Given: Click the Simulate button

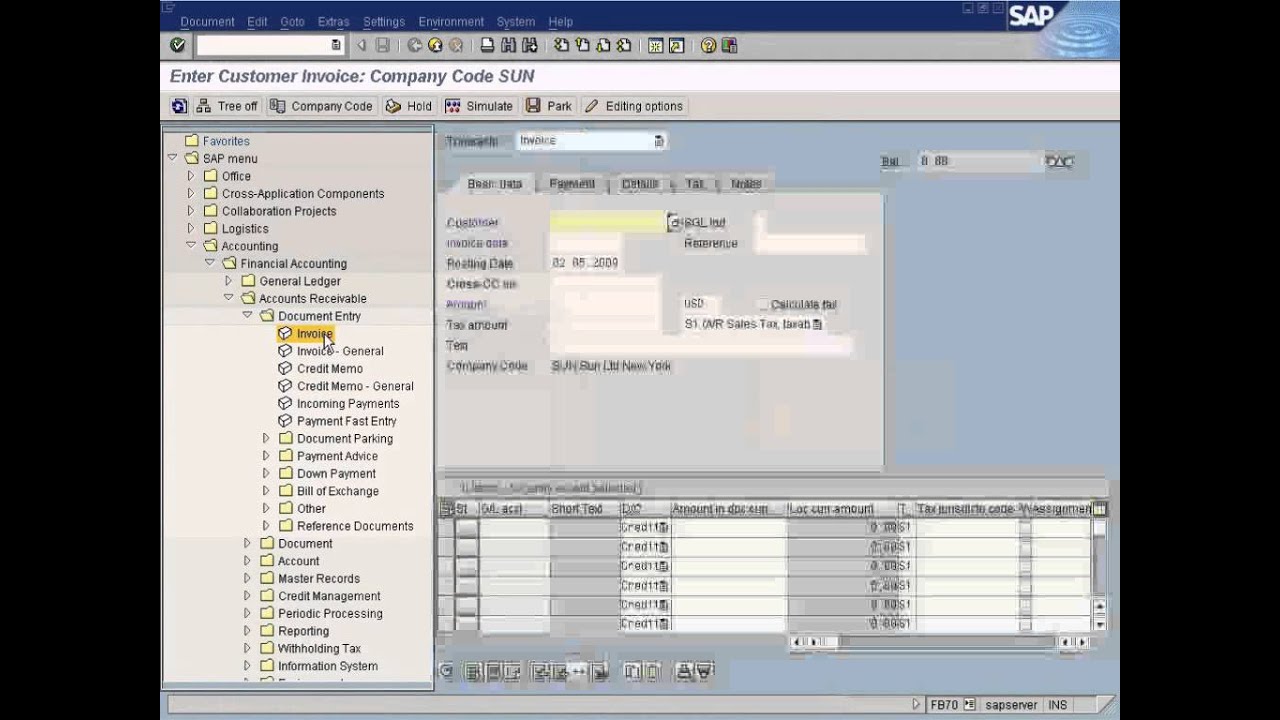Looking at the screenshot, I should point(479,106).
